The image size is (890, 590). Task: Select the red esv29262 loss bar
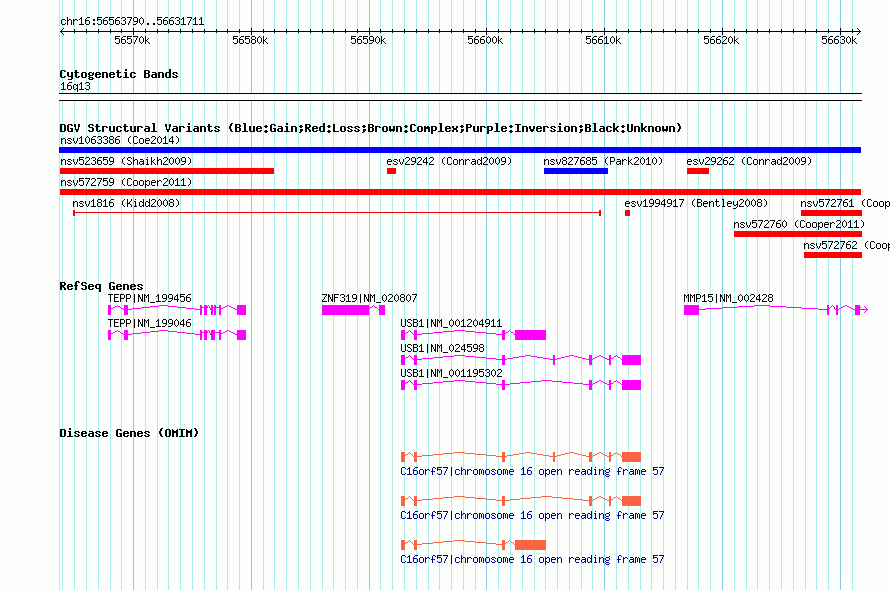(698, 171)
